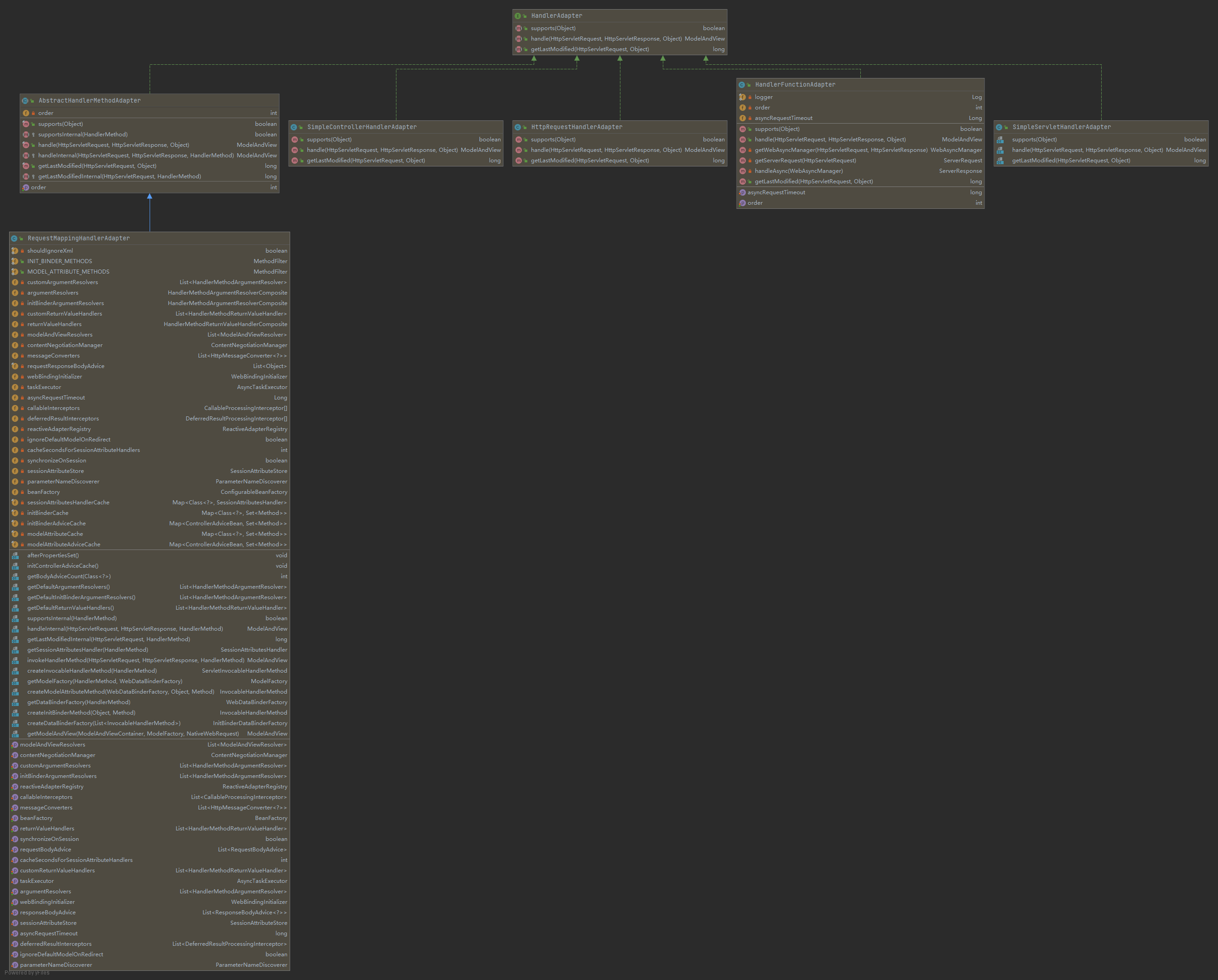
Task: Select the RequestMappingHandlerAdapter node title
Action: tap(78, 239)
